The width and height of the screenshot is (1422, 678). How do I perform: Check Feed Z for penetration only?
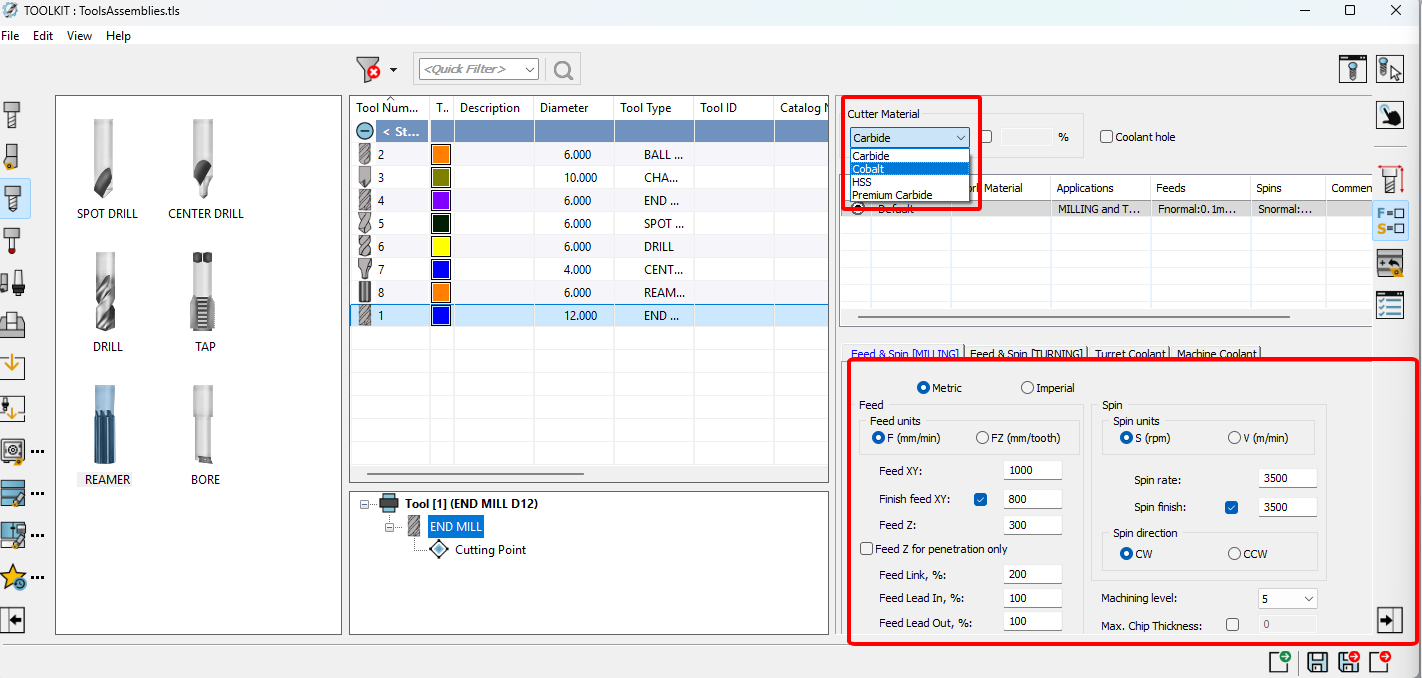coord(866,549)
